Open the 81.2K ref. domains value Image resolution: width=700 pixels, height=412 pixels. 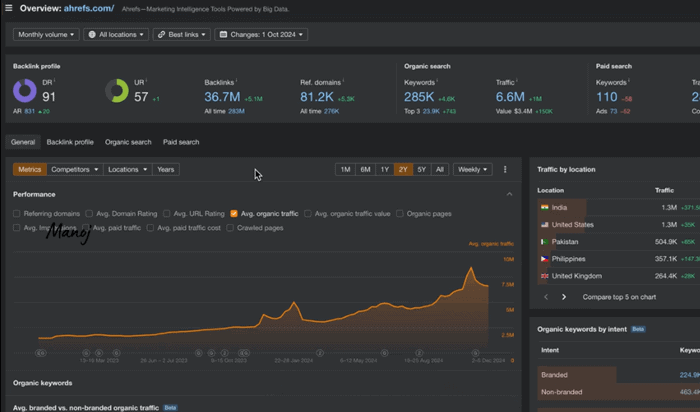tap(317, 97)
